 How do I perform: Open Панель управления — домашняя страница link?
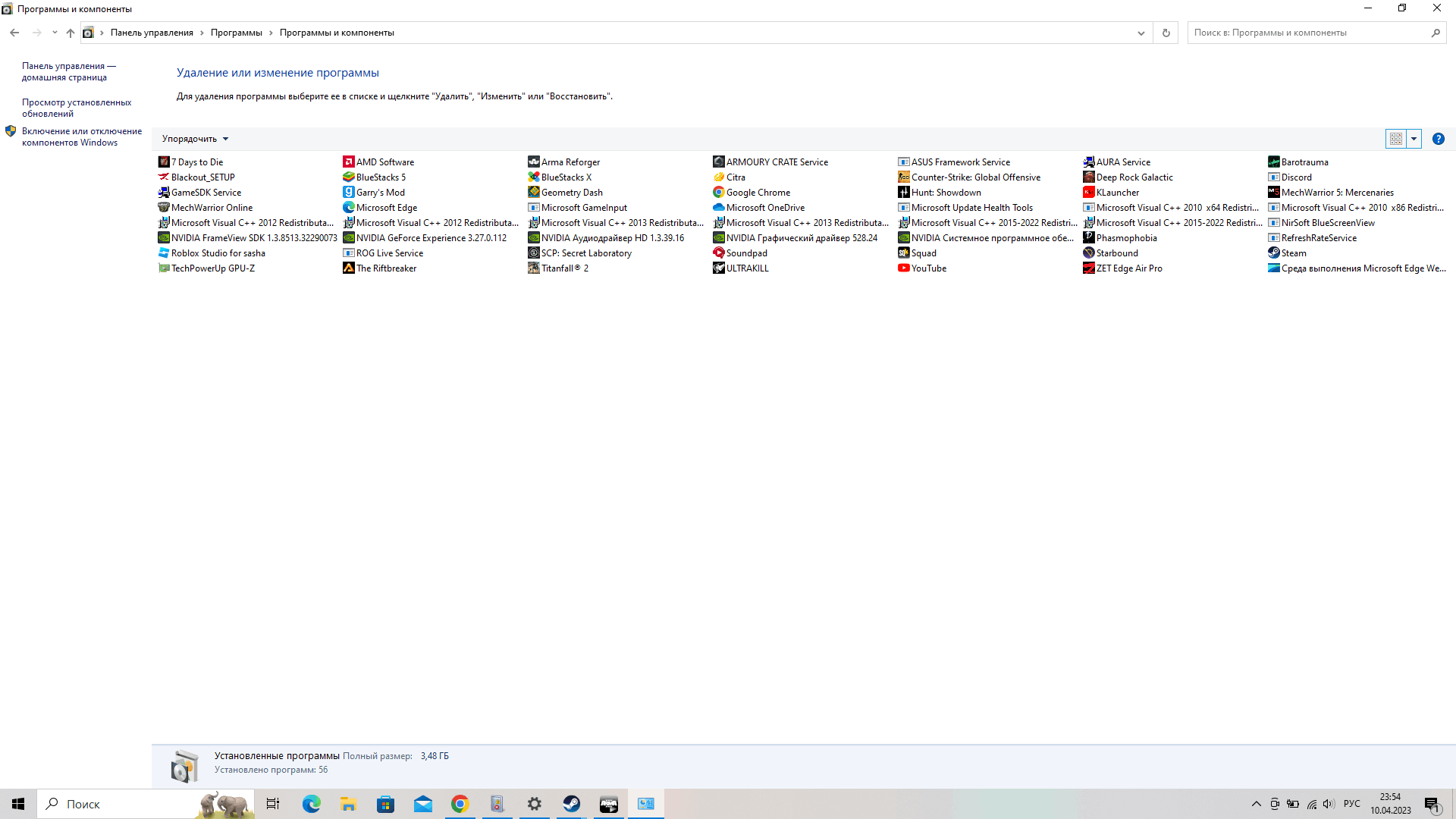point(69,71)
